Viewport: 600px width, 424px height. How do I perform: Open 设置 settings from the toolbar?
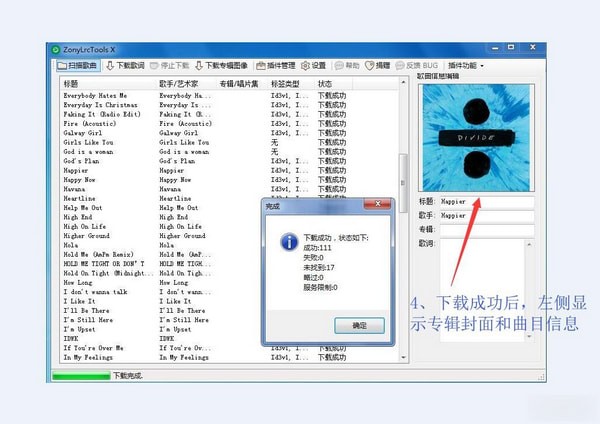tap(313, 66)
